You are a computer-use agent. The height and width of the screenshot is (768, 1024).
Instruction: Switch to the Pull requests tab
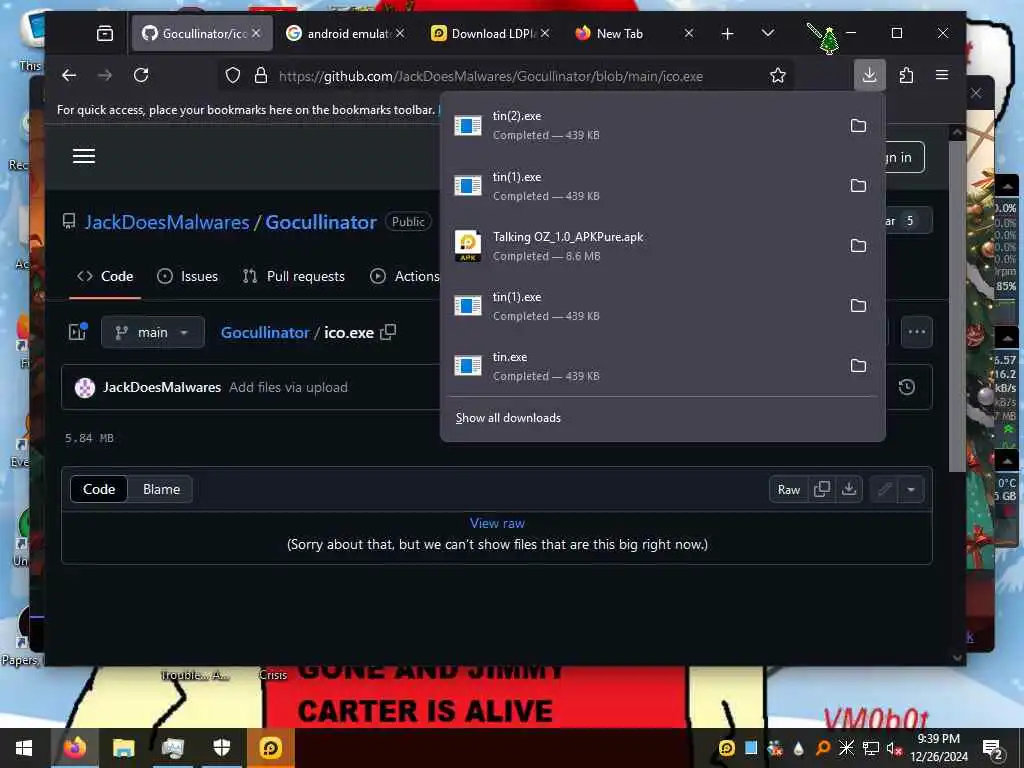coord(293,276)
